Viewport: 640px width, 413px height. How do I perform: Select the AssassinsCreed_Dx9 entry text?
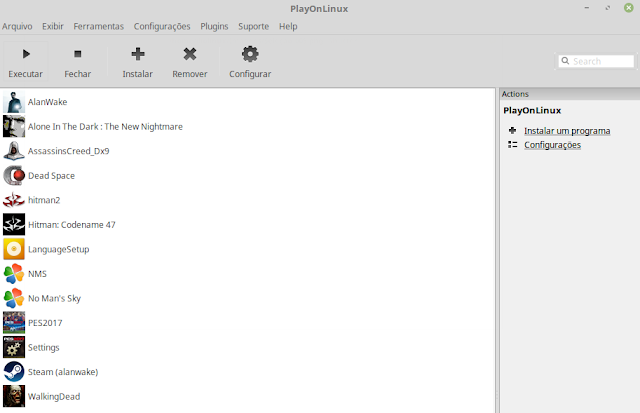point(69,151)
